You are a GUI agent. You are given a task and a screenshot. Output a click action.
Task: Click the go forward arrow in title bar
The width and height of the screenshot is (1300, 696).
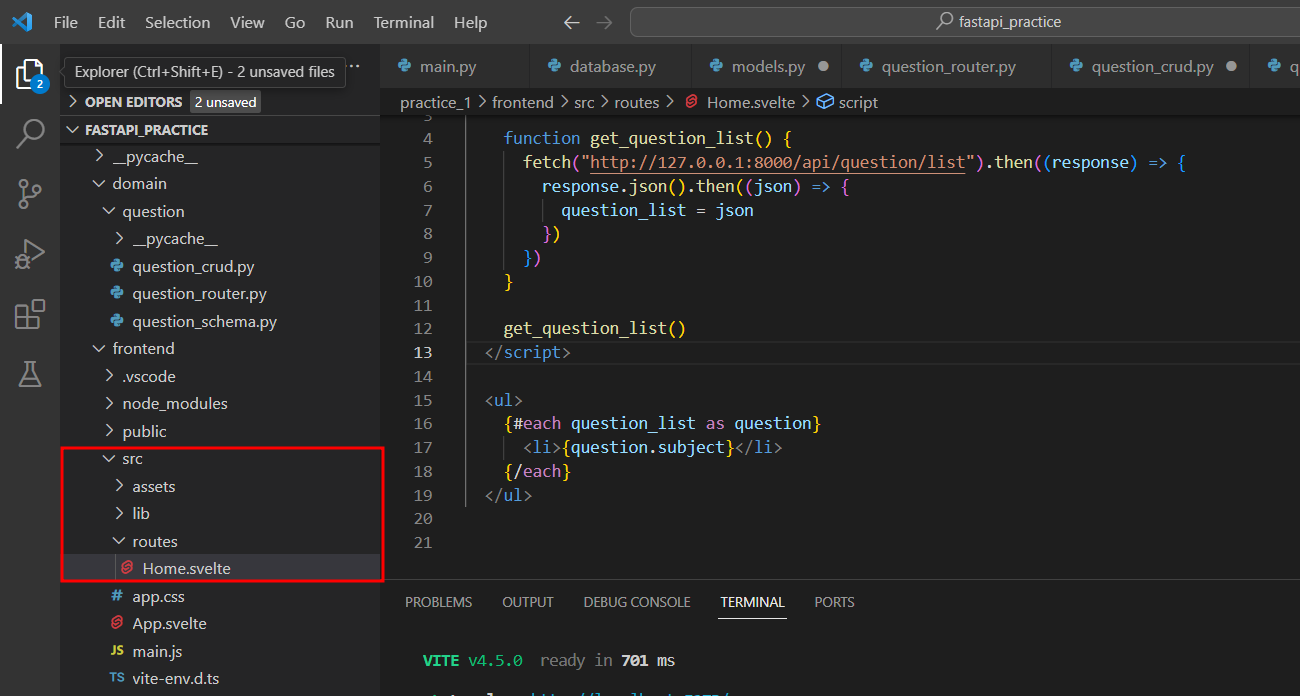click(604, 22)
